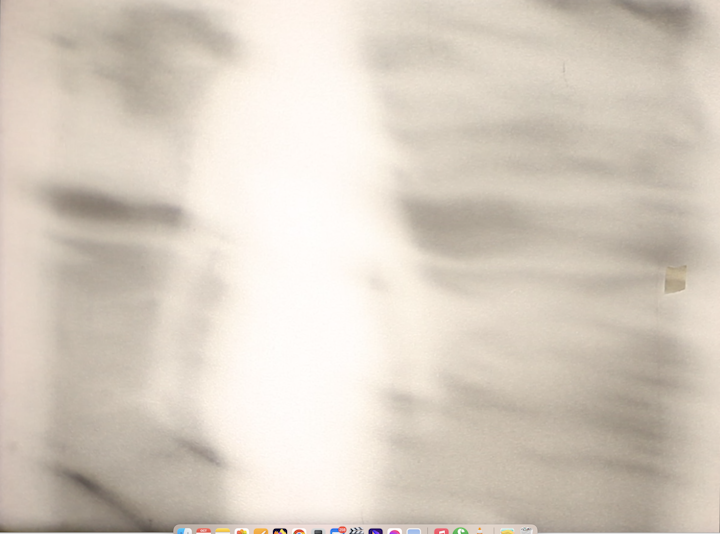The width and height of the screenshot is (720, 534).
Task: Launch the Calendar app in the Dock
Action: [x=203, y=531]
